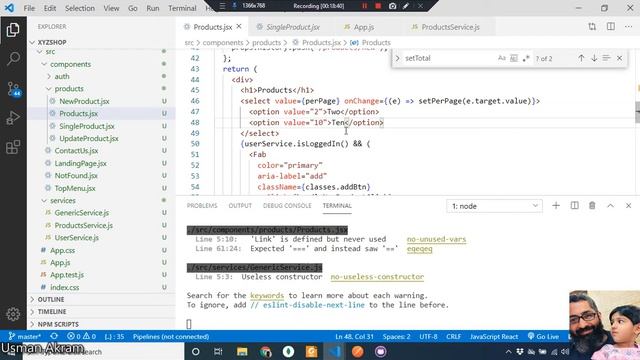The image size is (640, 360).
Task: Close the find widget
Action: tap(620, 58)
